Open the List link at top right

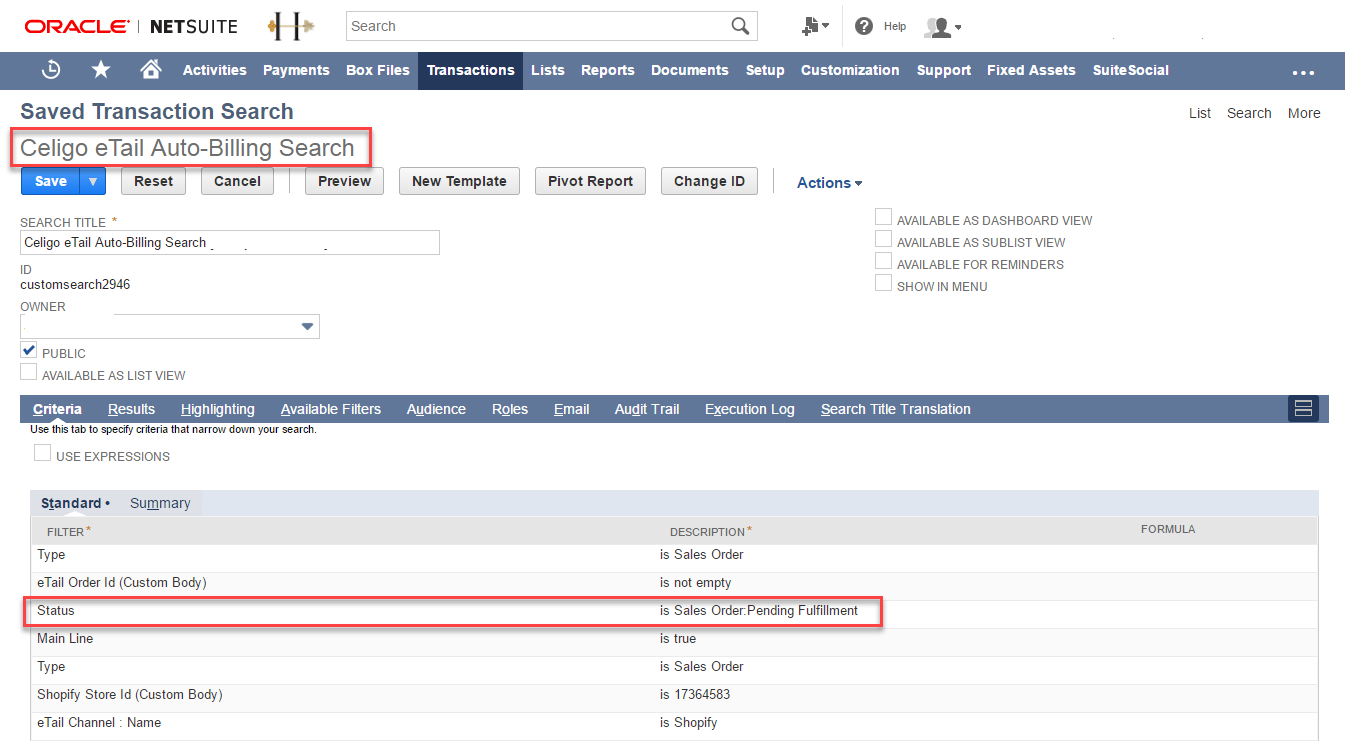tap(1200, 113)
